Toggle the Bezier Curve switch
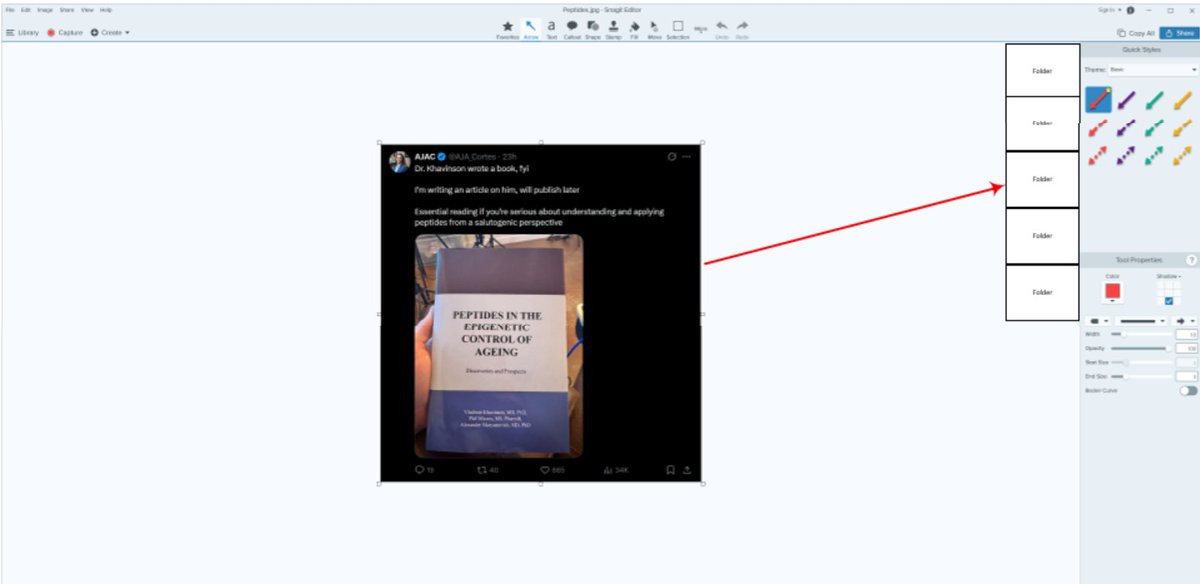 tap(1187, 390)
